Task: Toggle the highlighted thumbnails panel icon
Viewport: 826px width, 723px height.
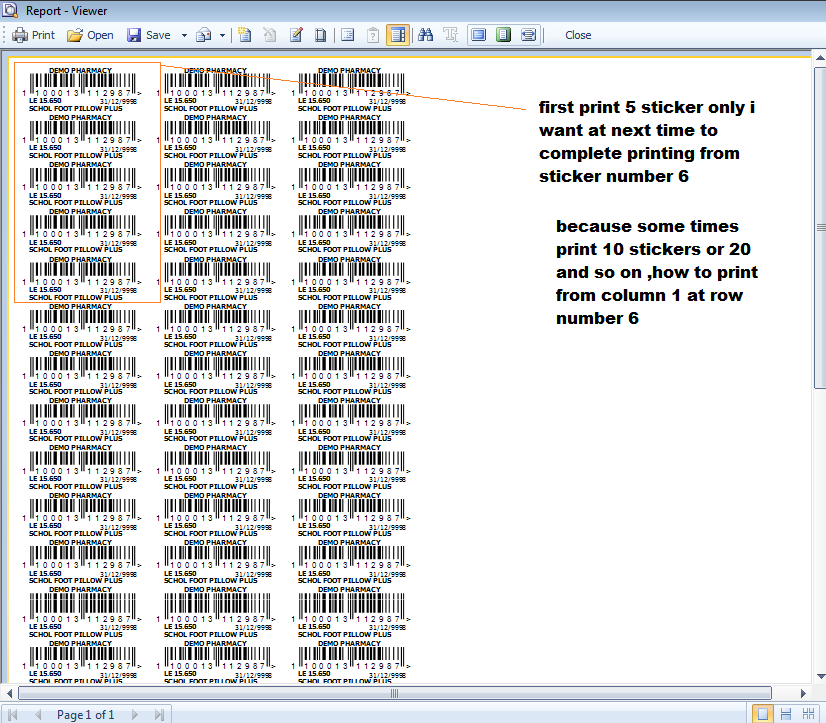Action: 398,35
